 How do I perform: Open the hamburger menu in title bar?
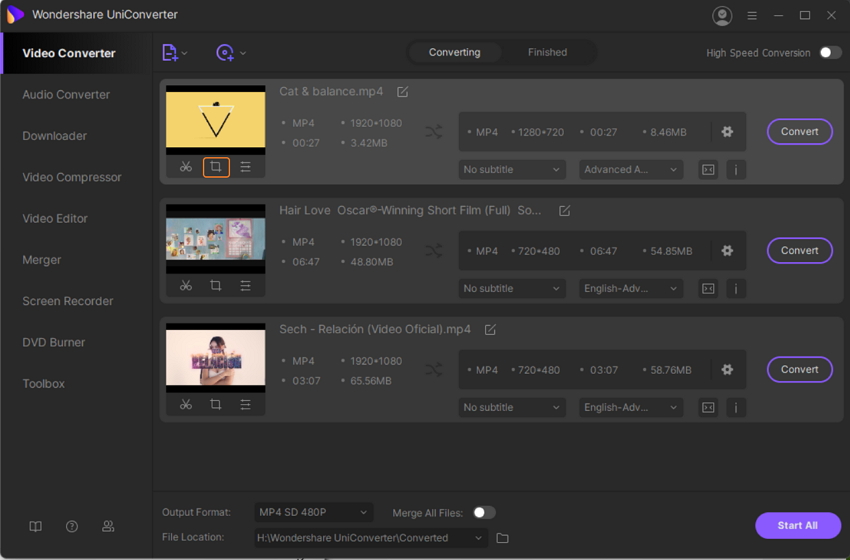(752, 16)
